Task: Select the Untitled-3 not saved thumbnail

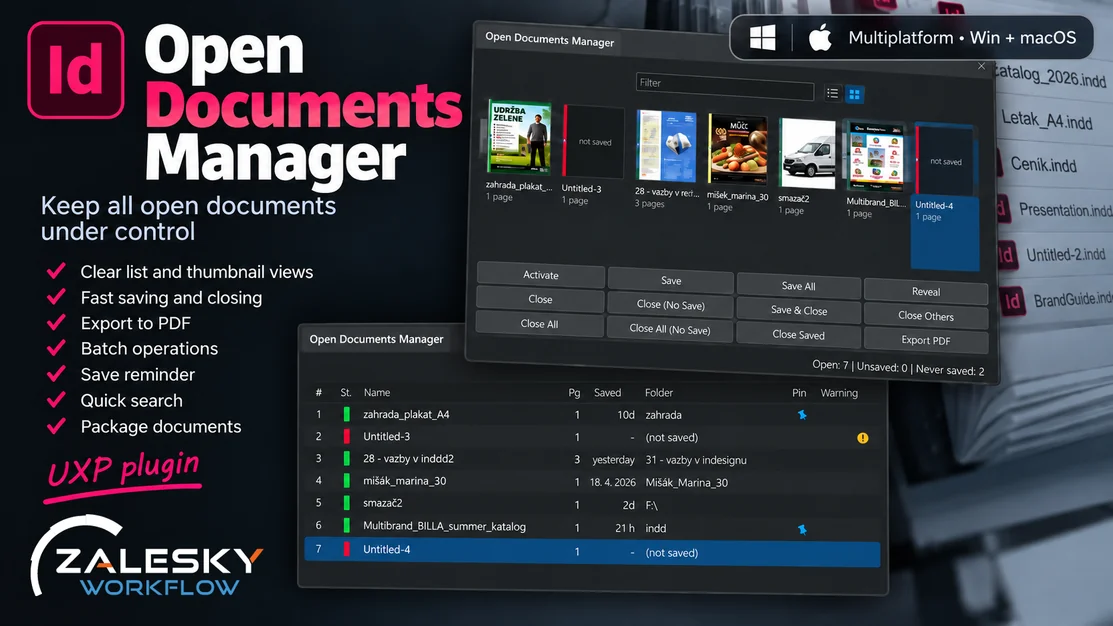Action: coord(593,141)
